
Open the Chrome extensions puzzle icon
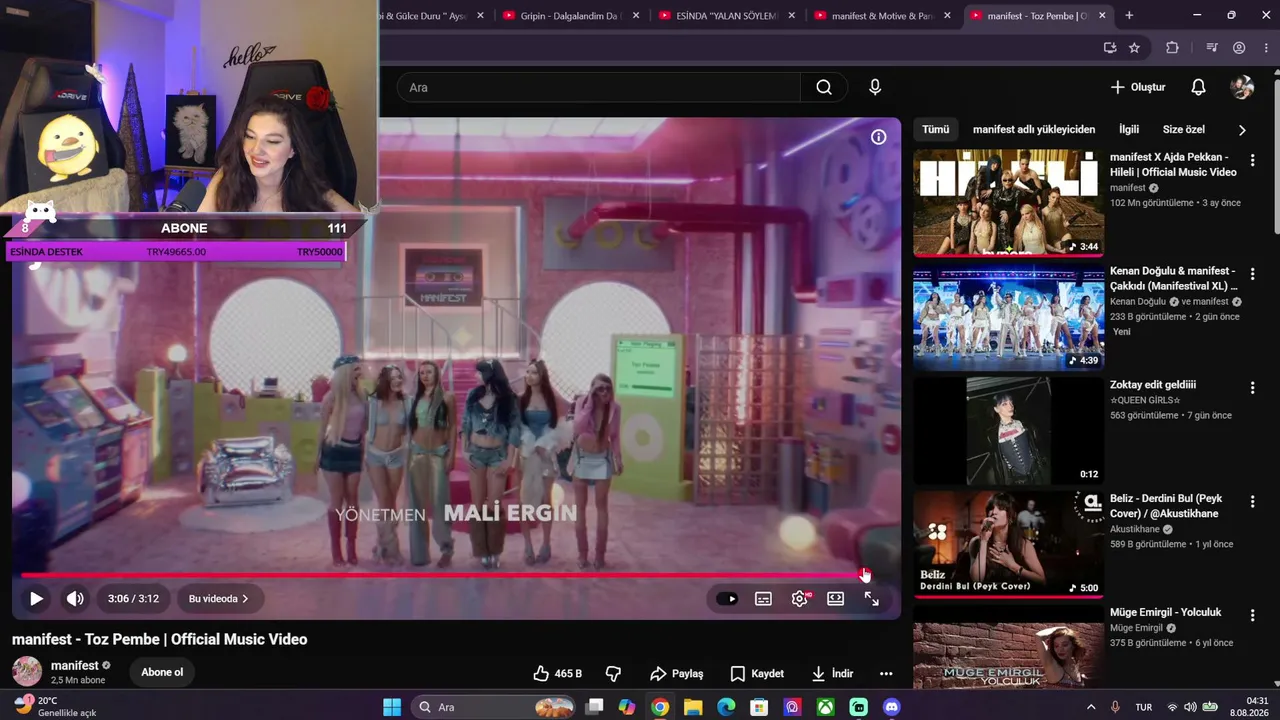click(1172, 47)
